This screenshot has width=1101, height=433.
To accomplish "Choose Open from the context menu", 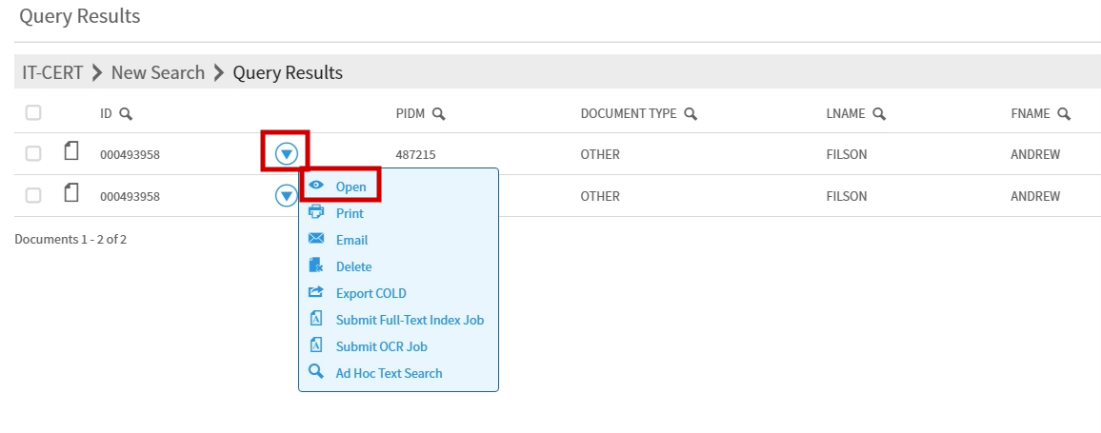I will (350, 186).
